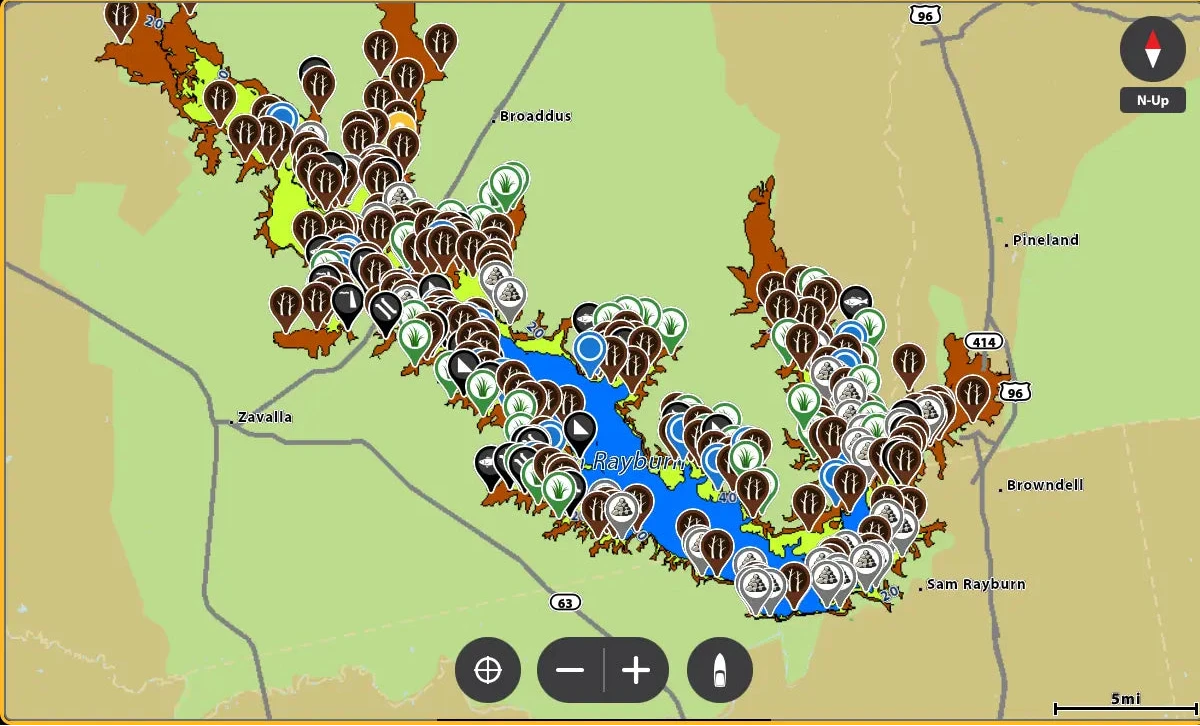Click the red compass needle arrow
Image resolution: width=1200 pixels, height=726 pixels.
click(x=1152, y=48)
